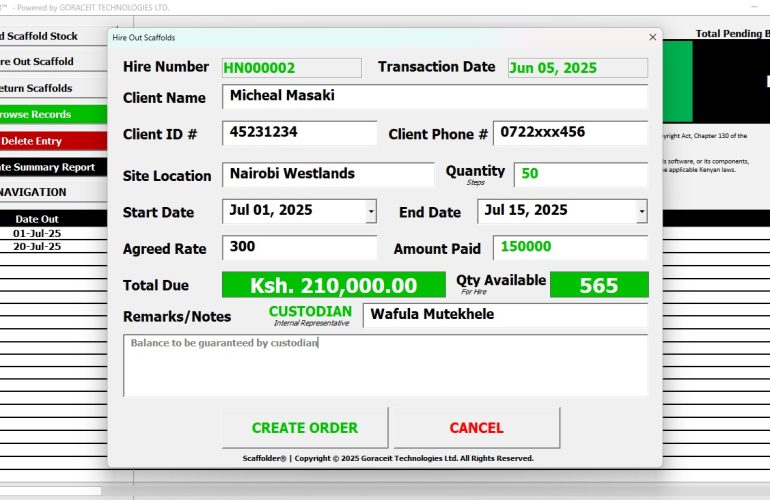Focus the Site Location text field
Image resolution: width=770 pixels, height=500 pixels.
(x=327, y=174)
